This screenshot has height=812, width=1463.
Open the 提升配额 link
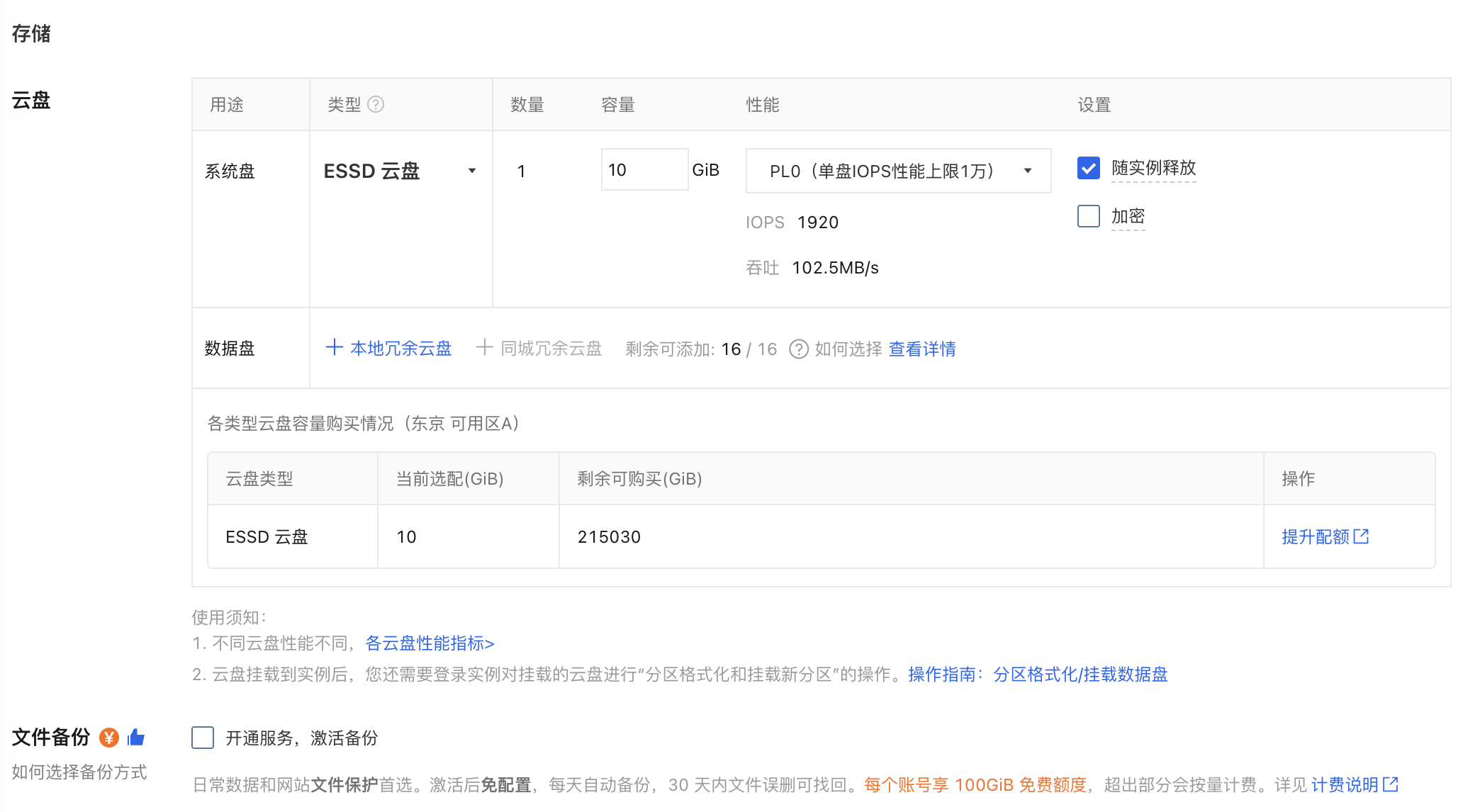pos(1325,537)
